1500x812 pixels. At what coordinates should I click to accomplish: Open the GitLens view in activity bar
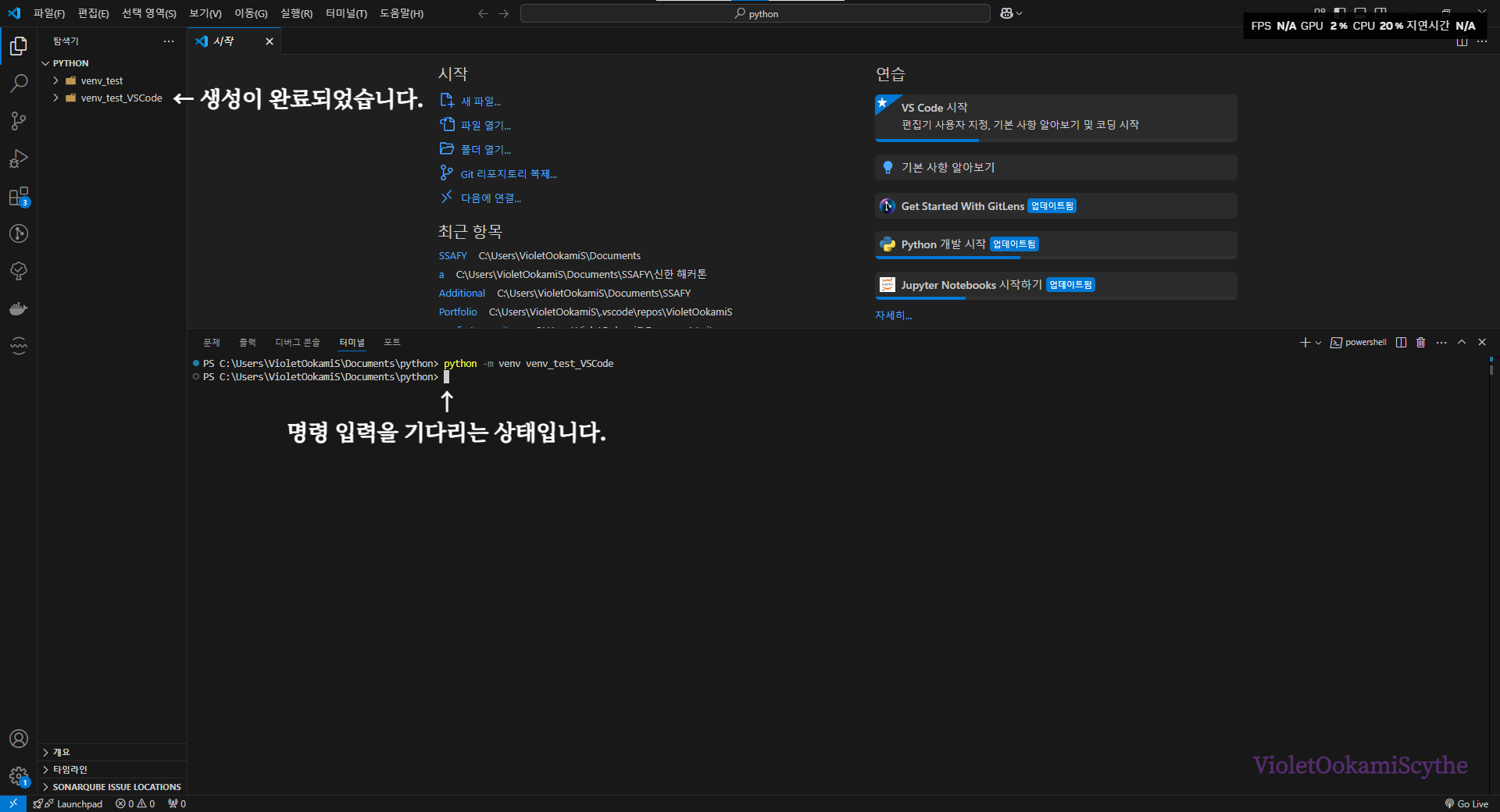[x=19, y=233]
